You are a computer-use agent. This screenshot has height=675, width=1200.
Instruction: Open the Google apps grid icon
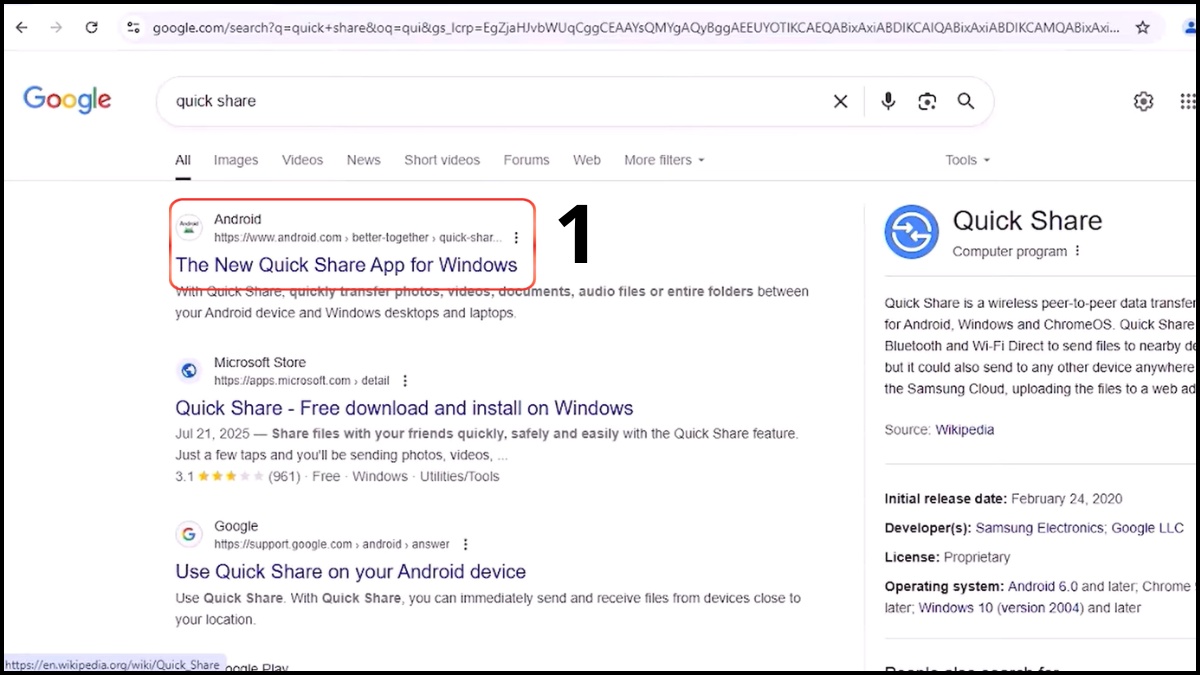(x=1188, y=101)
